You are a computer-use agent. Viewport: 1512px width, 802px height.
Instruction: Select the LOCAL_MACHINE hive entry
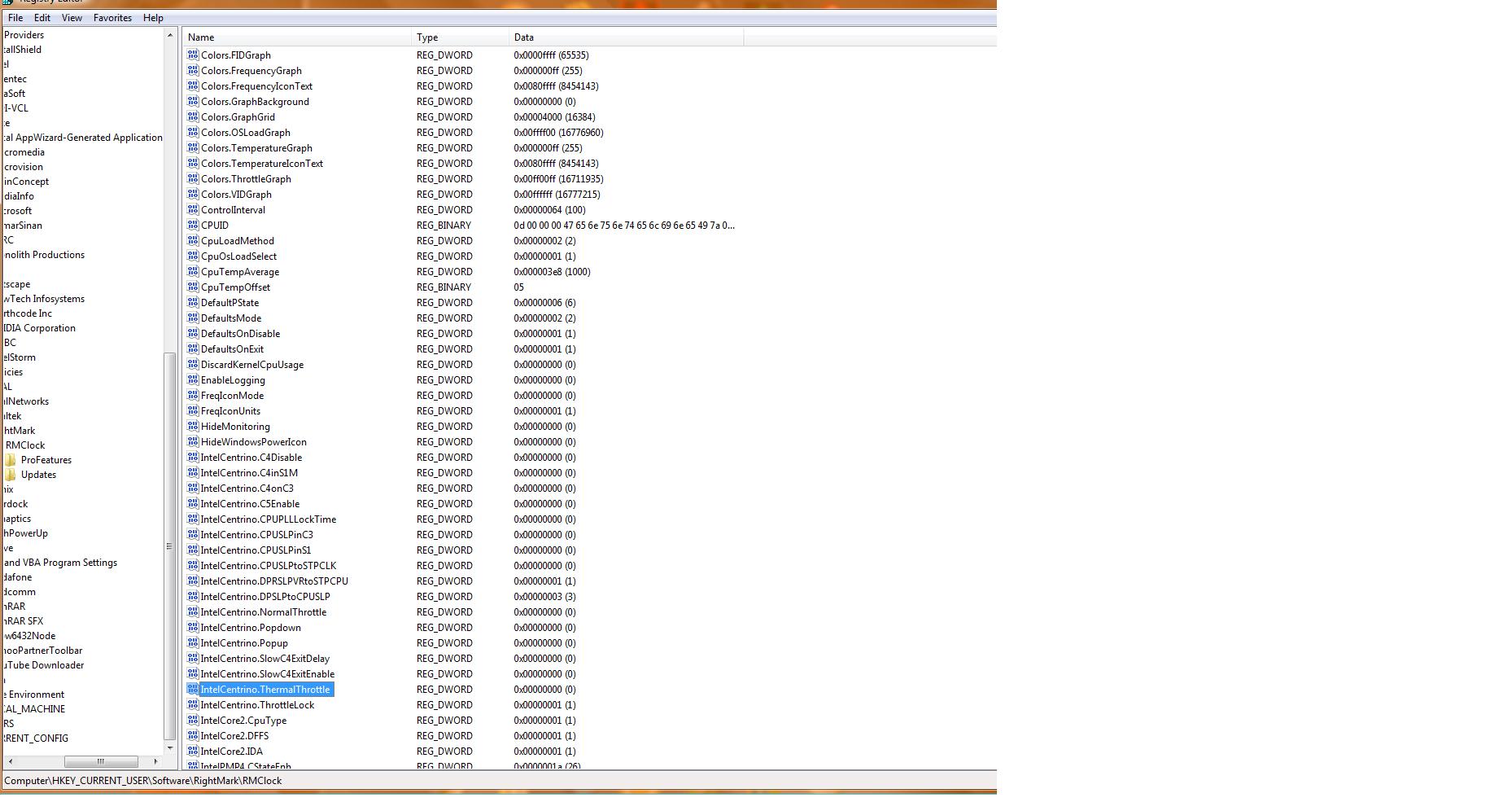[x=34, y=709]
